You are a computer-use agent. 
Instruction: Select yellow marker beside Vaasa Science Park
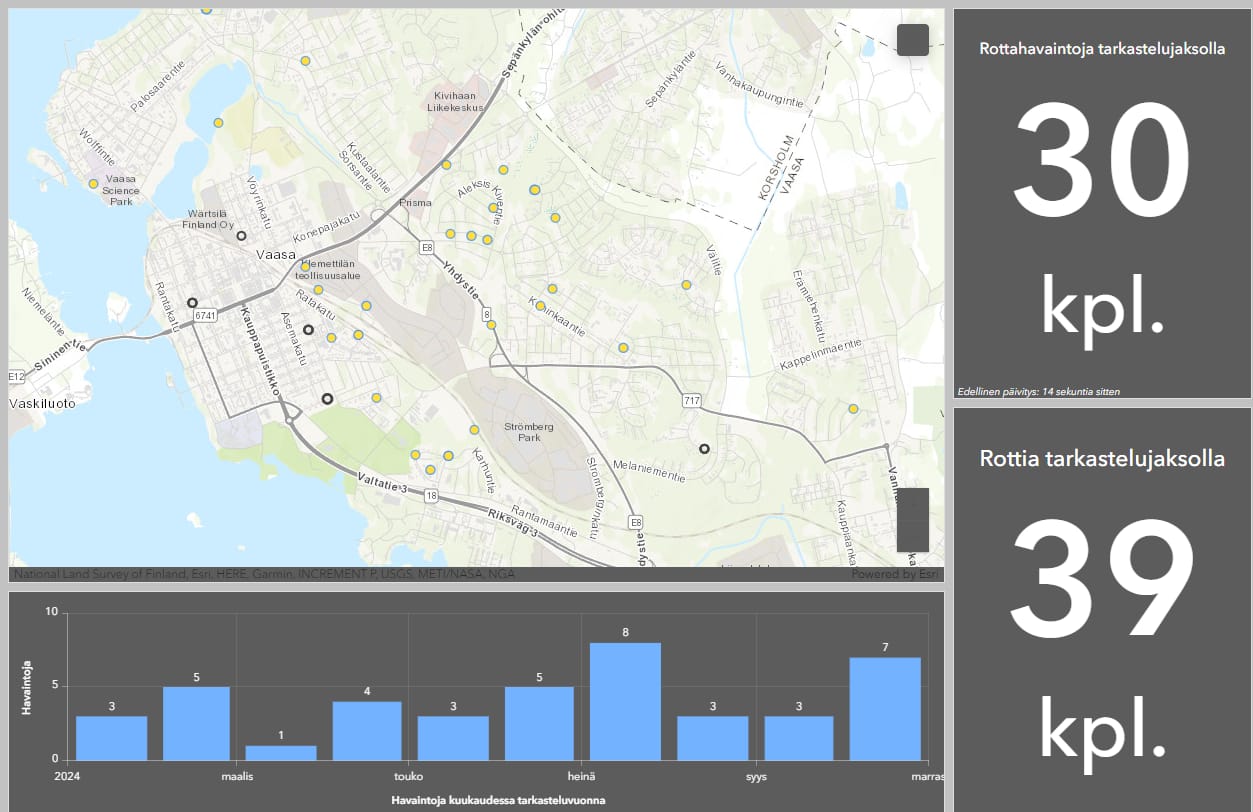(x=93, y=184)
